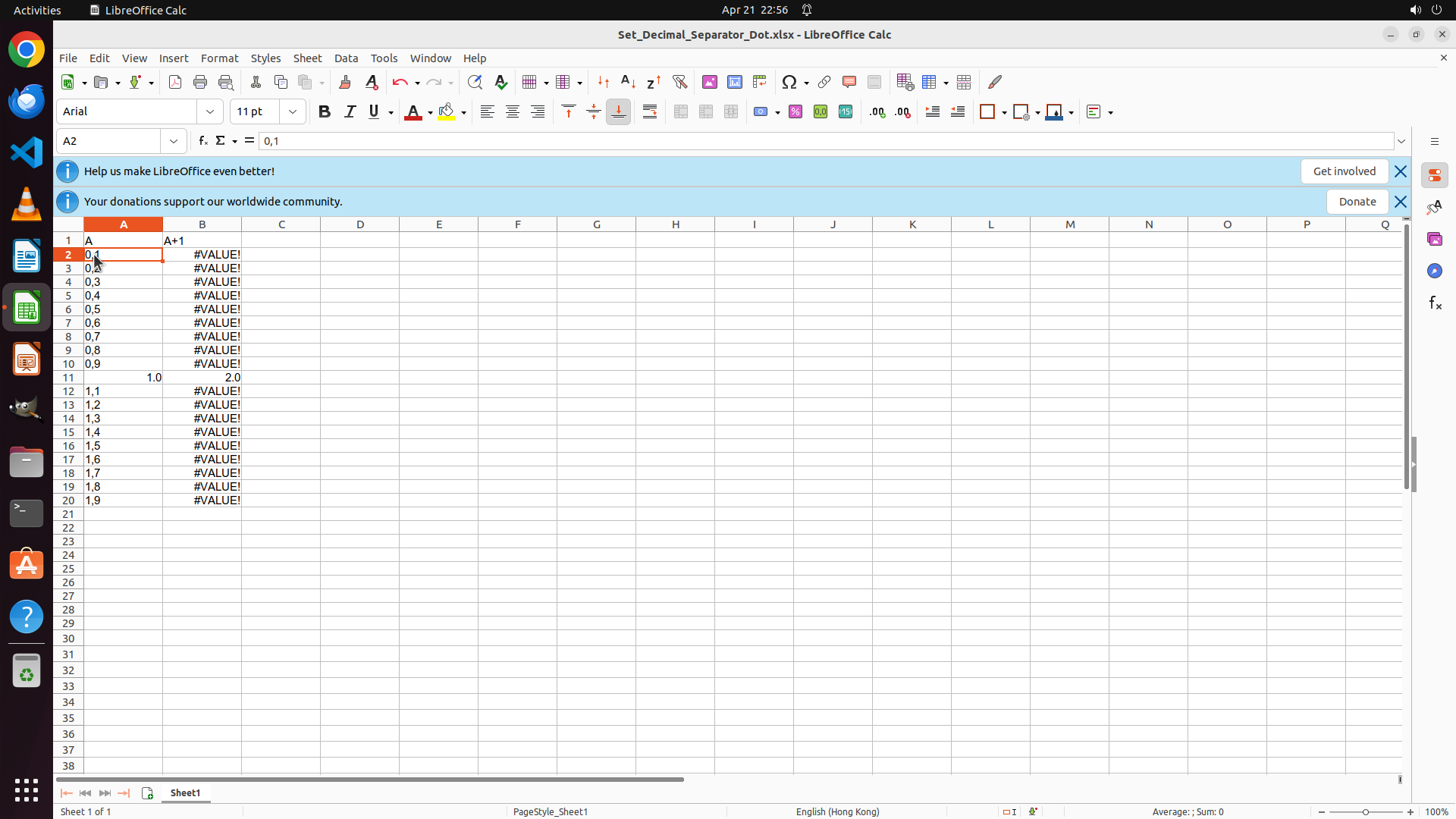The height and width of the screenshot is (819, 1456).
Task: Click the Format as Percent icon
Action: click(x=795, y=111)
